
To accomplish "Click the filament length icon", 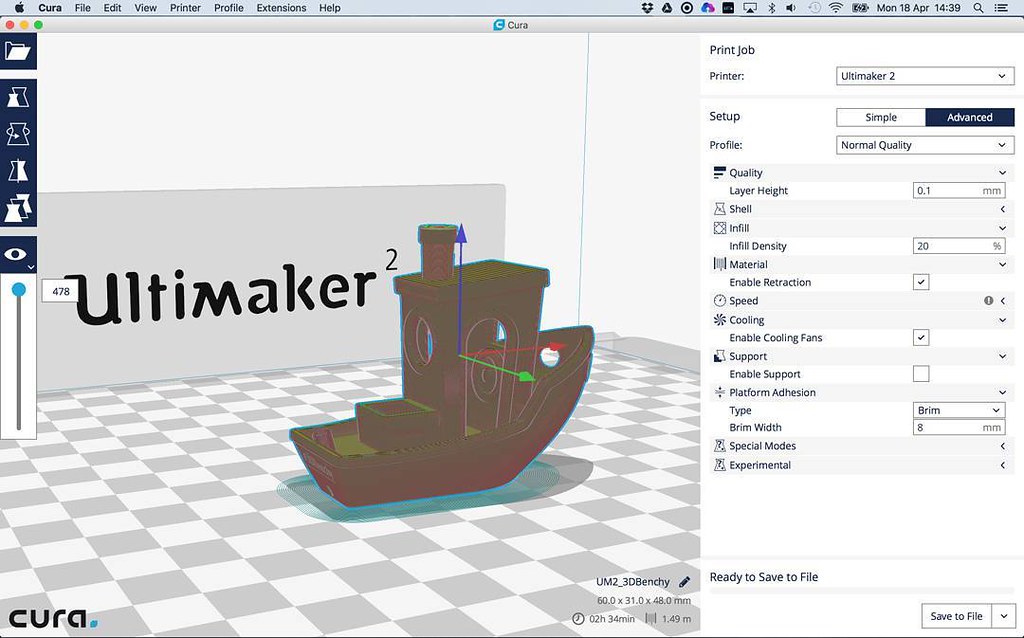I will click(x=651, y=618).
